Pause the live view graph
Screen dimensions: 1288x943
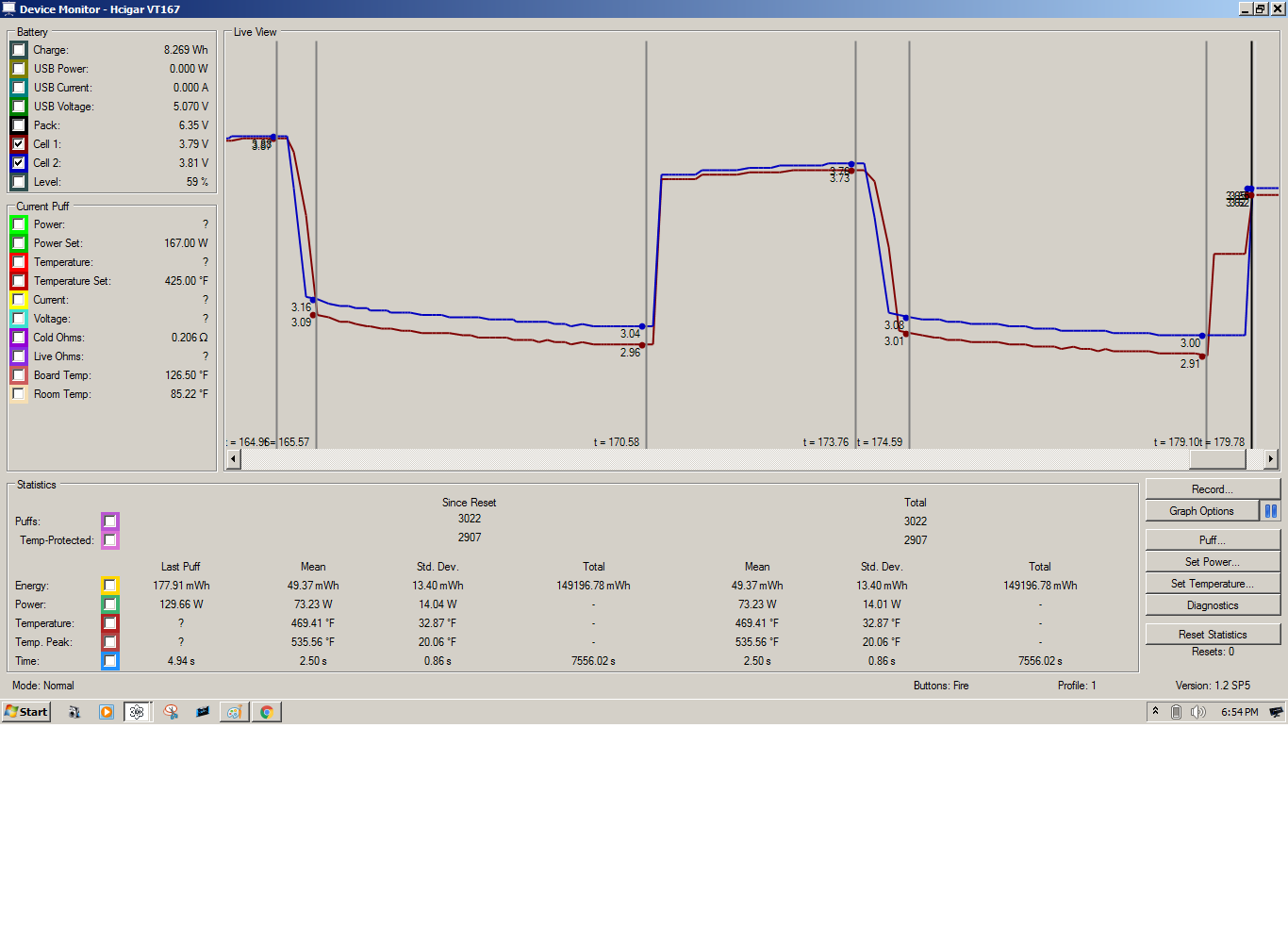[x=1270, y=511]
